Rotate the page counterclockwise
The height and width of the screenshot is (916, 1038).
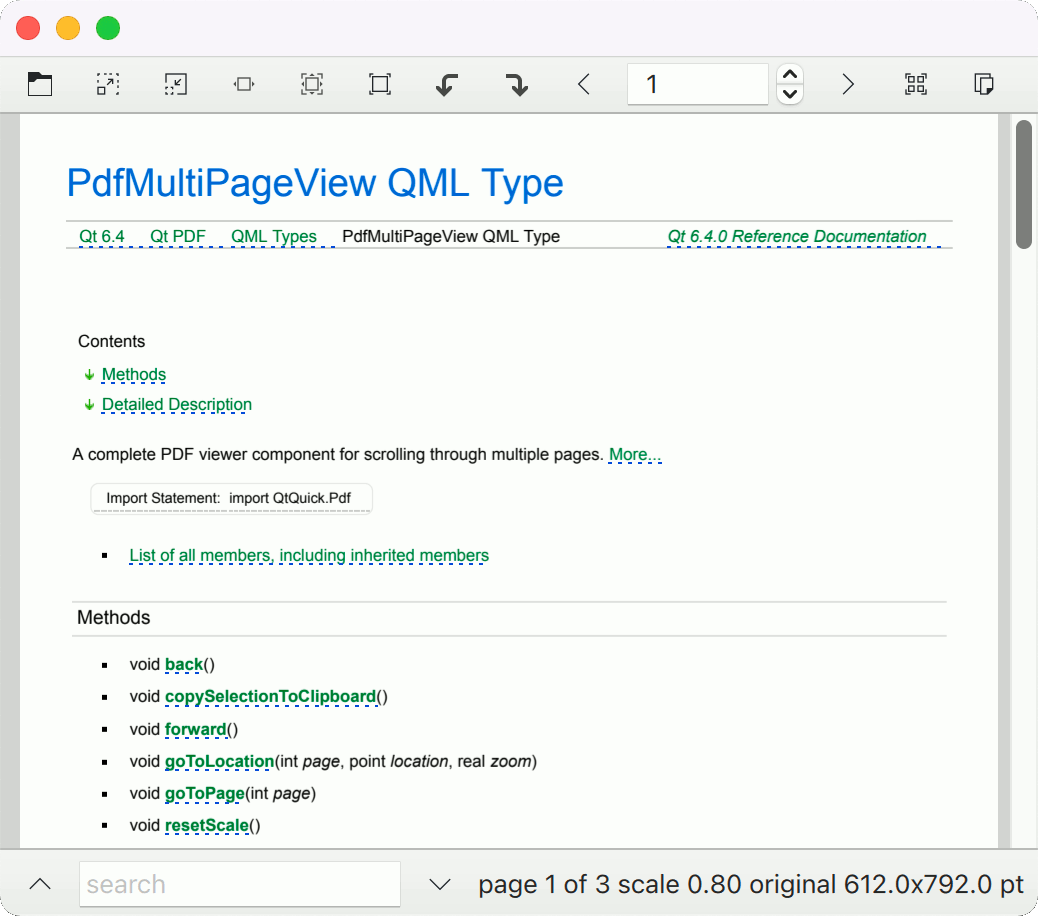coord(448,85)
